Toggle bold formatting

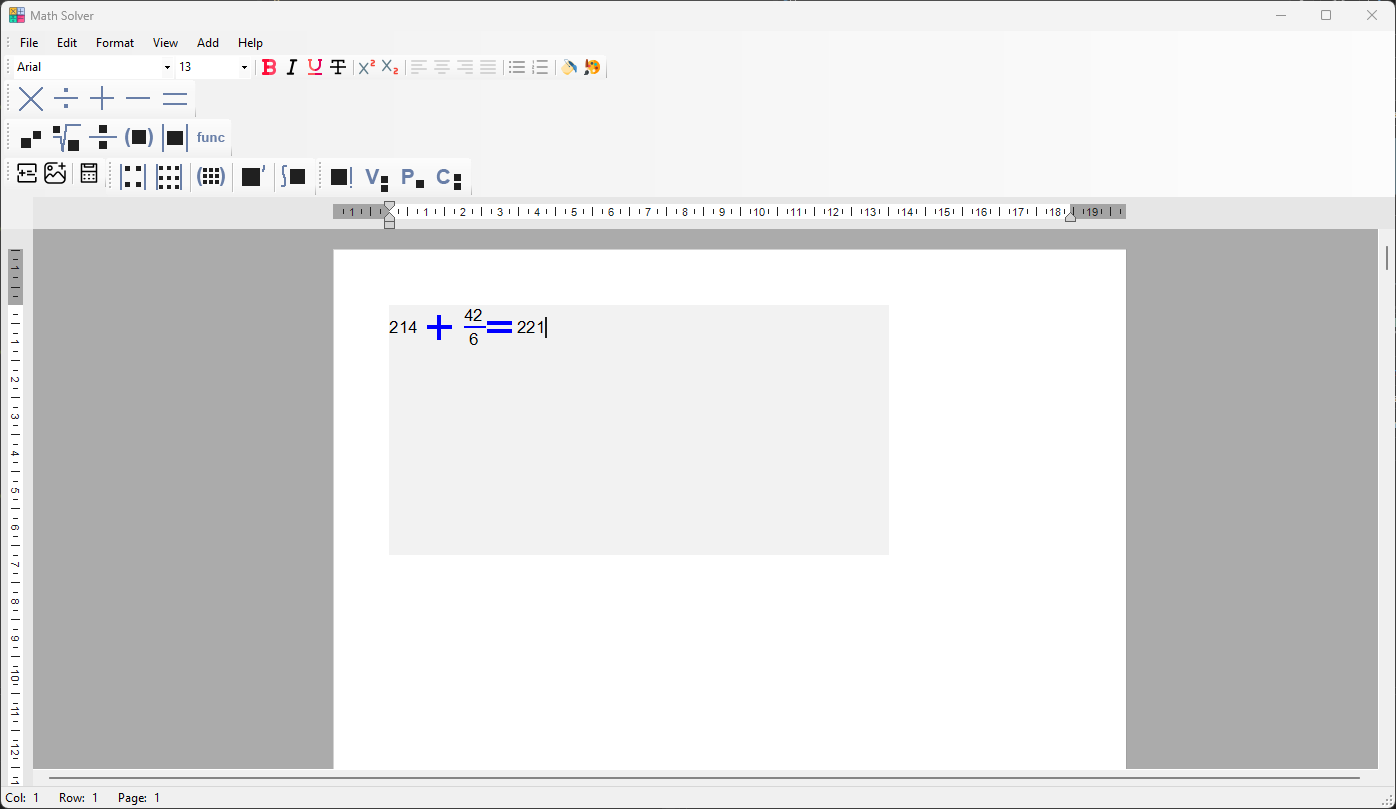pyautogui.click(x=268, y=67)
